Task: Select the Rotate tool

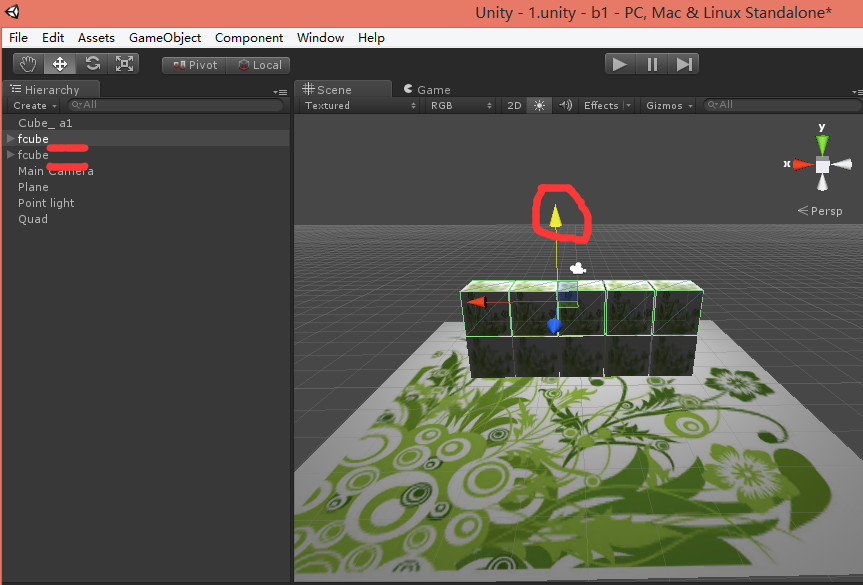Action: click(92, 64)
